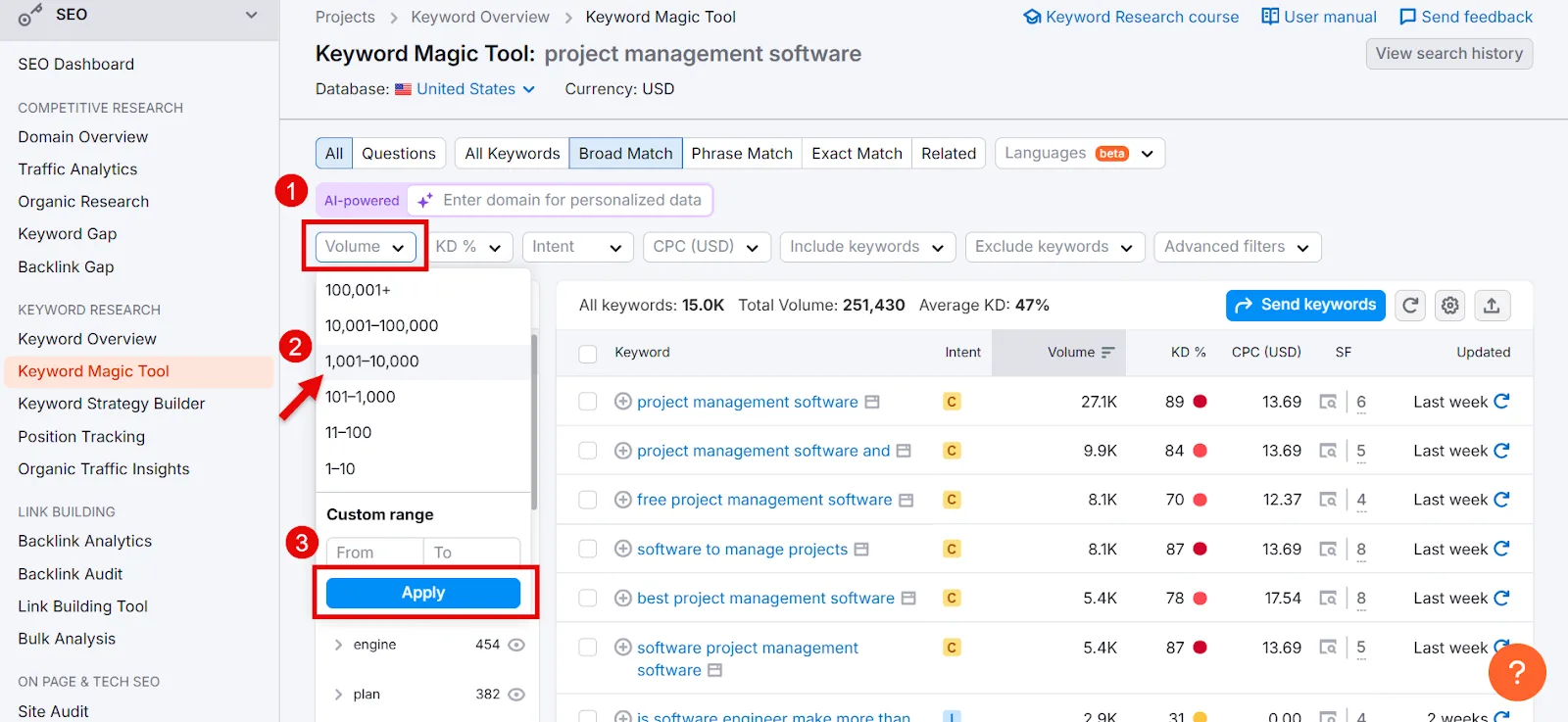Open the Keyword Research course link
1568x722 pixels.
(x=1131, y=17)
